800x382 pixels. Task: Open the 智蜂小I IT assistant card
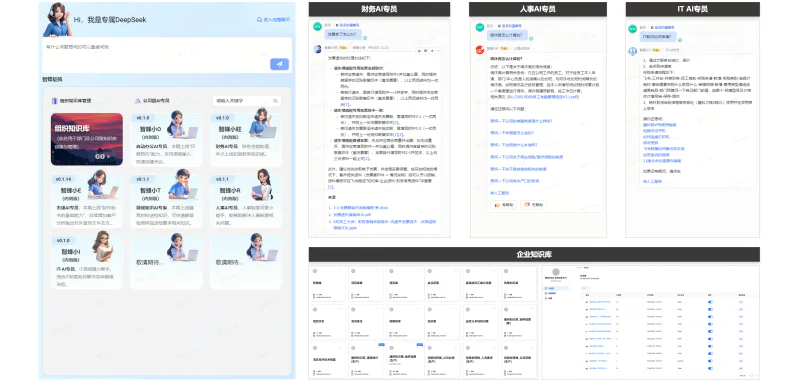[x=87, y=262]
